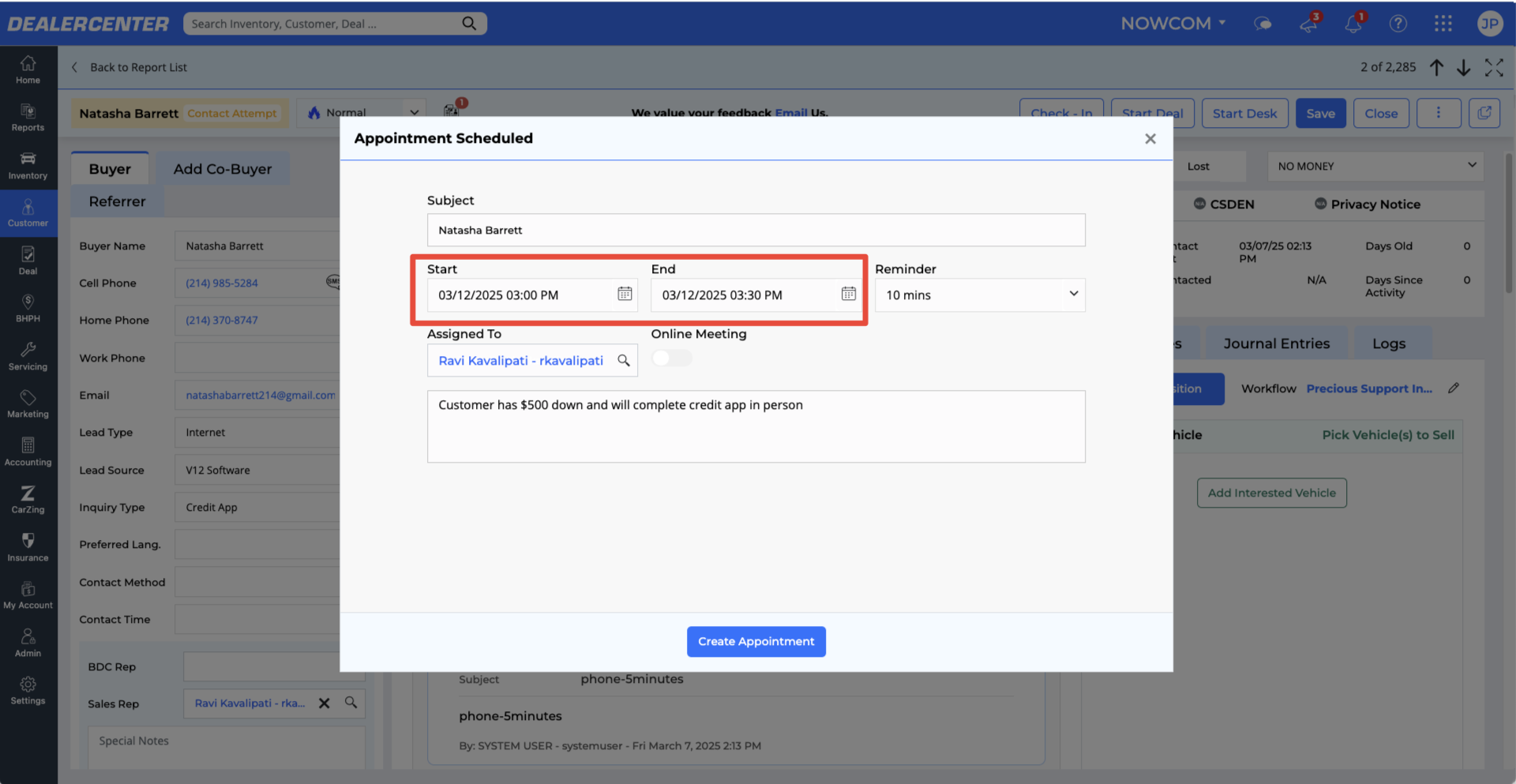The width and height of the screenshot is (1516, 784).
Task: Open the Precious Support workflow link
Action: (x=1369, y=388)
